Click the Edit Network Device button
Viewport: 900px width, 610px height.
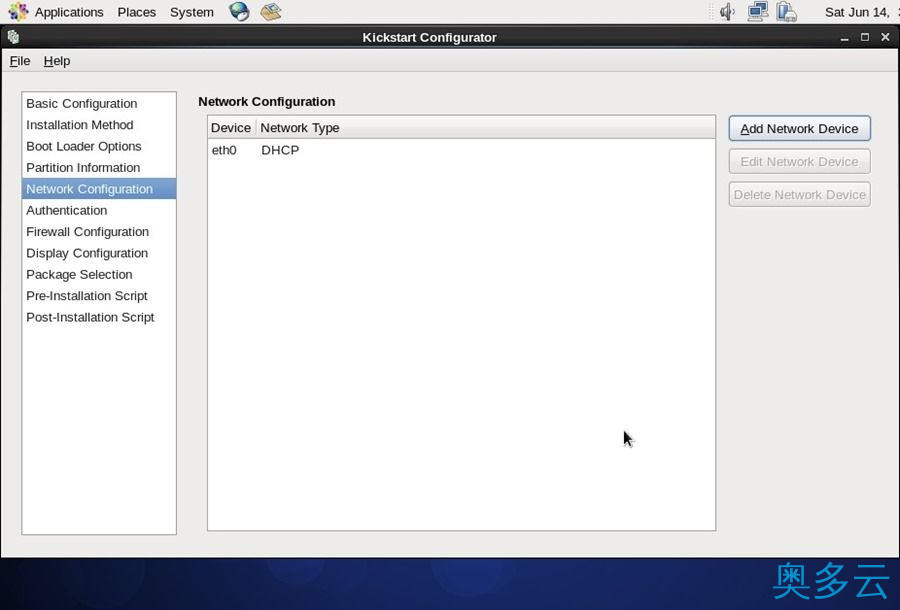[x=800, y=162]
